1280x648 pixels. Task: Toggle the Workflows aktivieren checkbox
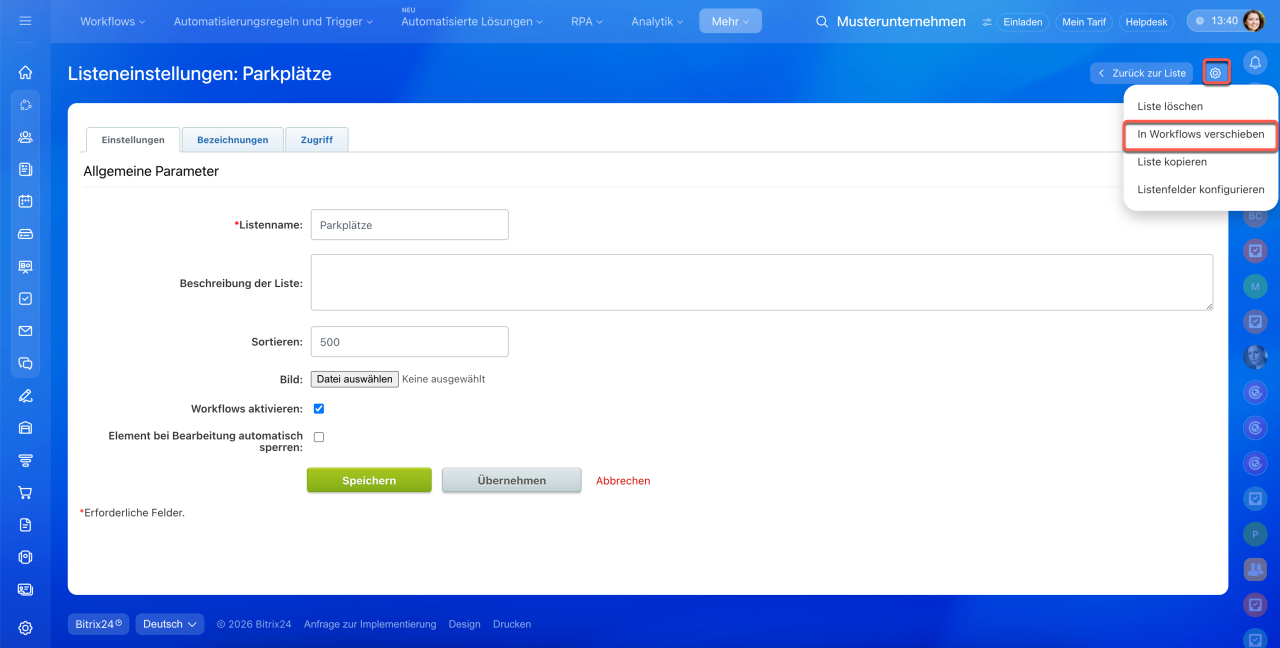[319, 409]
